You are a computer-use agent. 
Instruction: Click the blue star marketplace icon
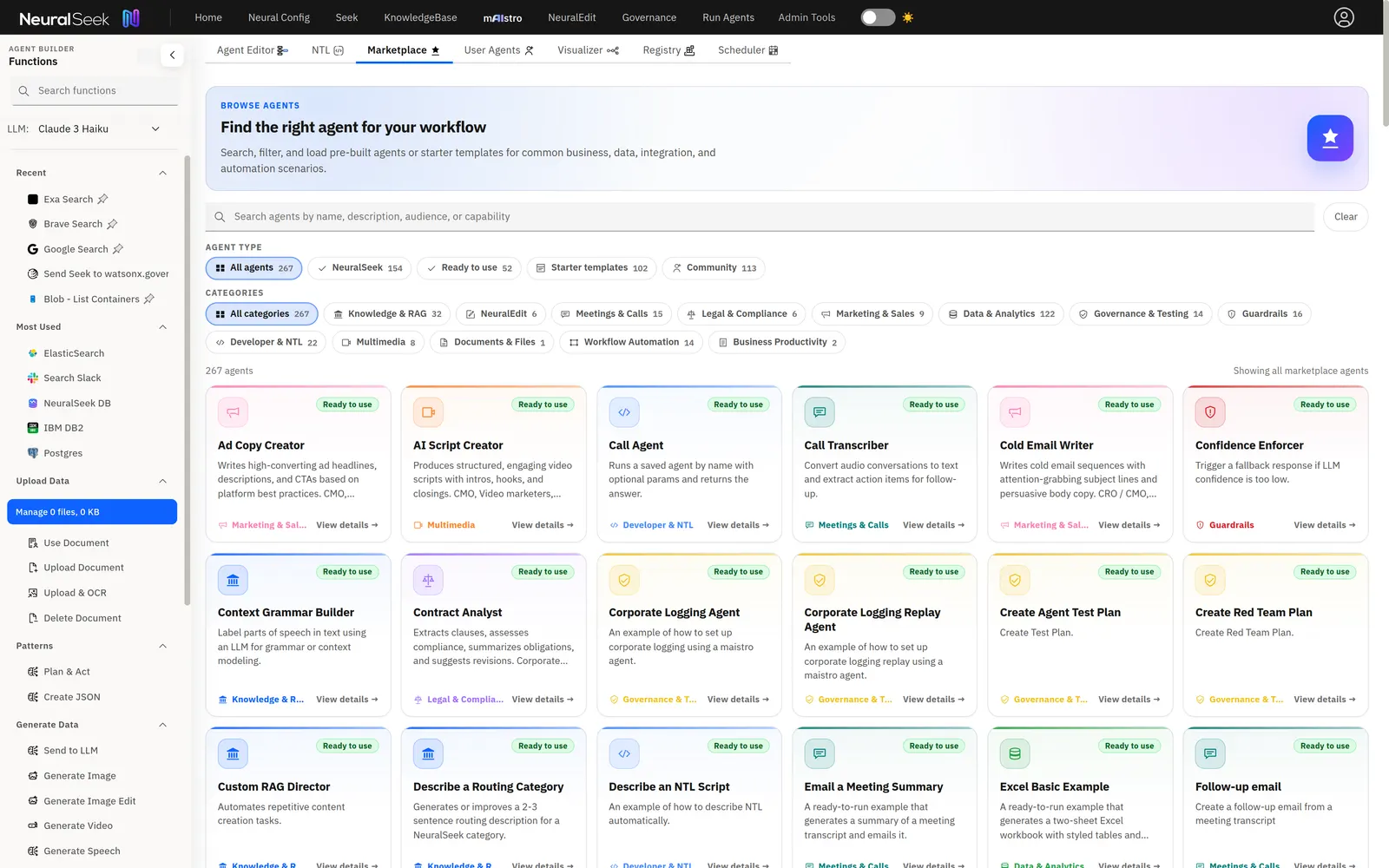click(1330, 138)
